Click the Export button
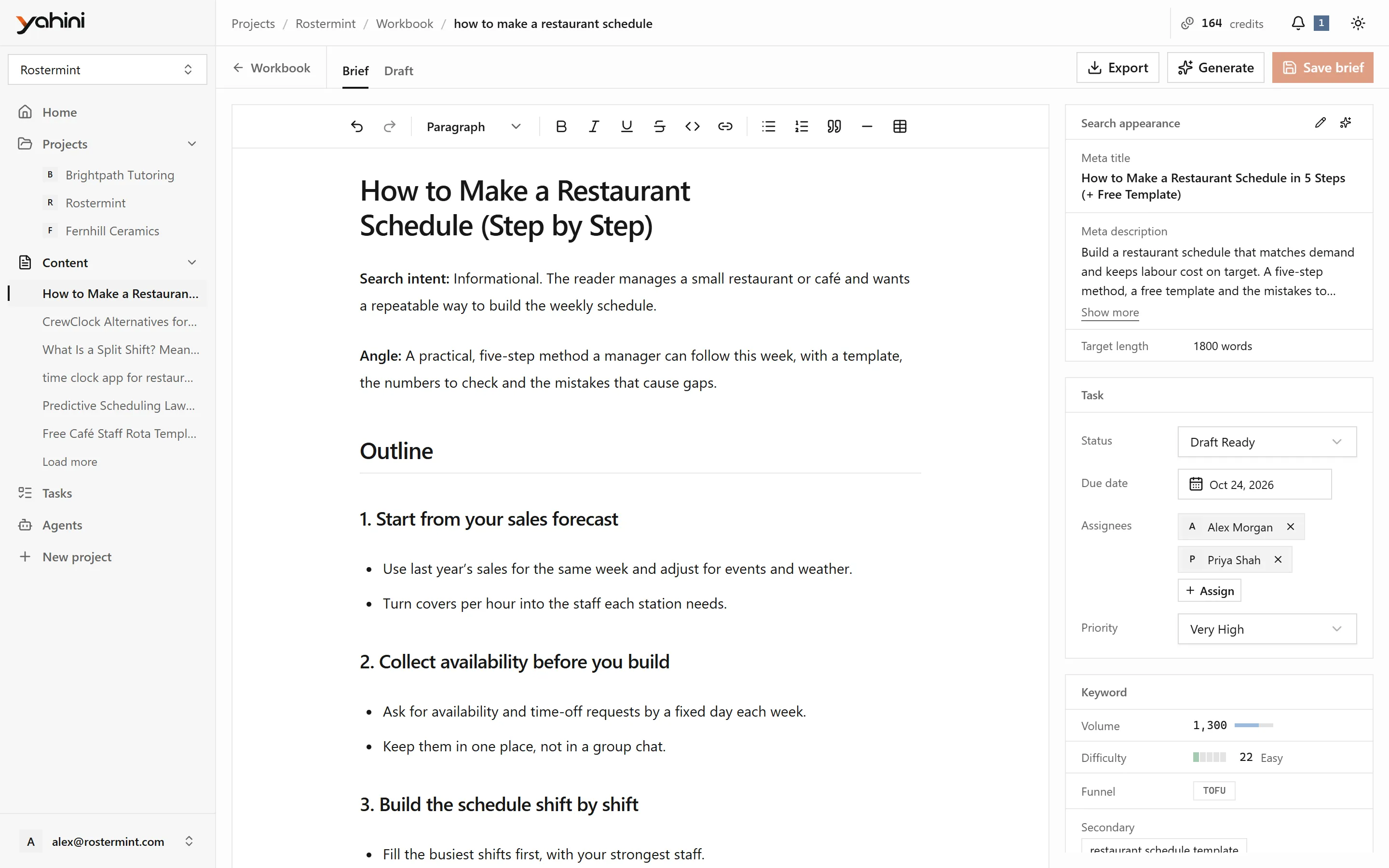 coord(1117,68)
